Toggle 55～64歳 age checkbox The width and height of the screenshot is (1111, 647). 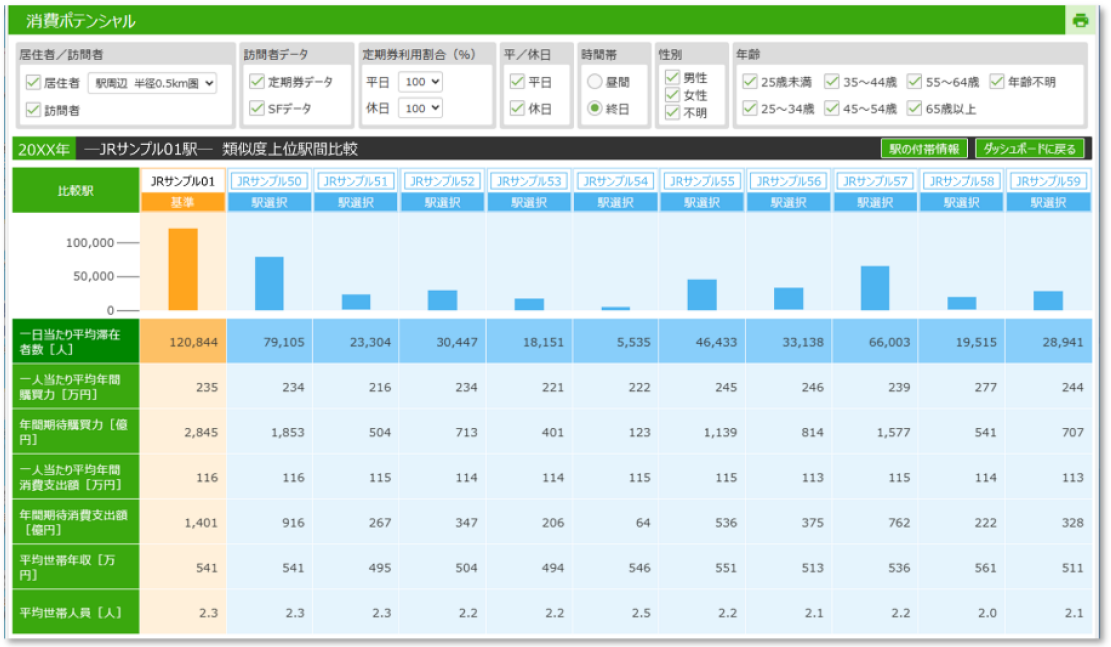(x=915, y=81)
